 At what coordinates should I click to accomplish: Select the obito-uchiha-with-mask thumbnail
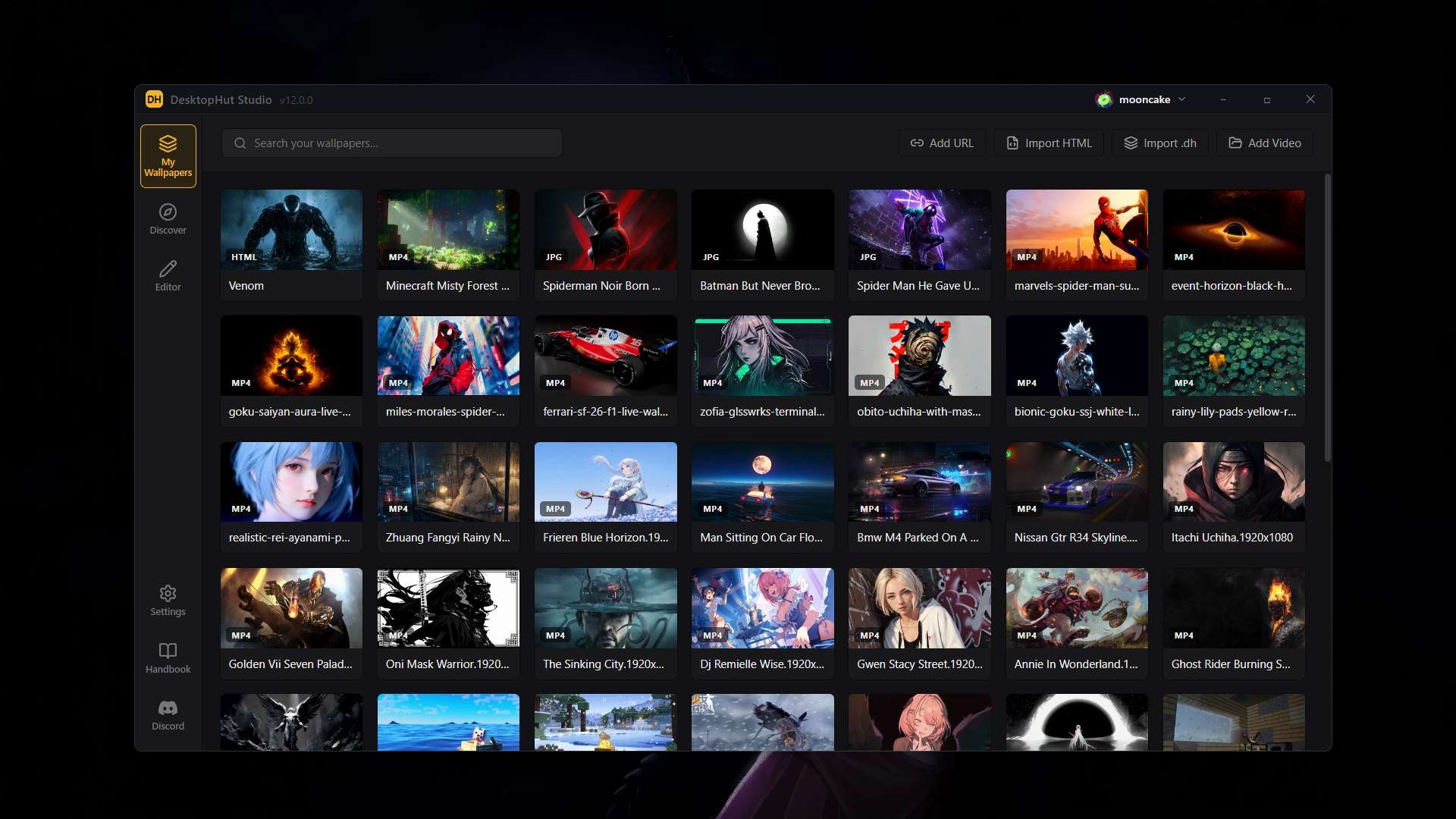pyautogui.click(x=919, y=356)
